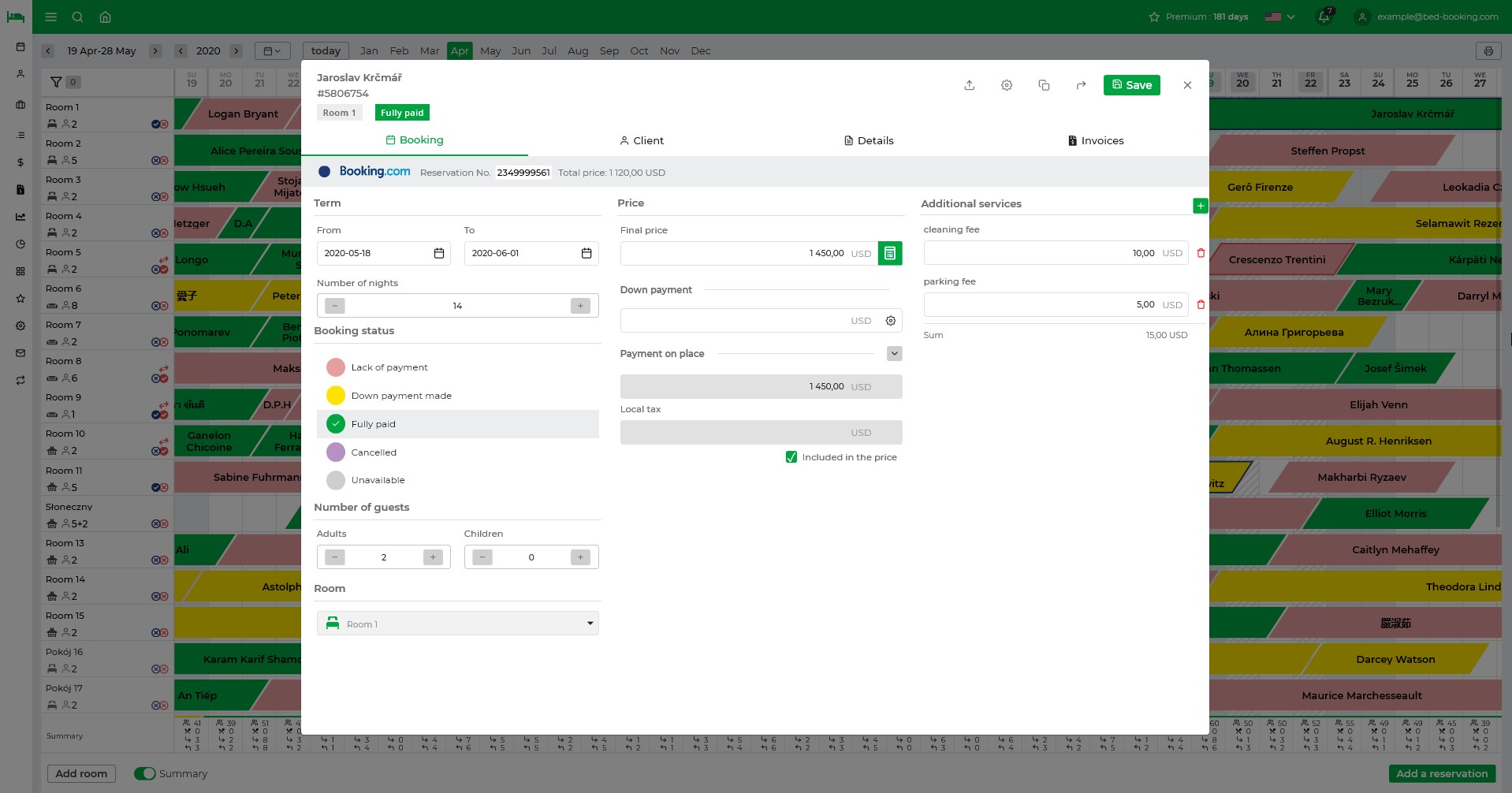Image resolution: width=1512 pixels, height=793 pixels.
Task: Open the From date calendar picker
Action: click(x=439, y=253)
